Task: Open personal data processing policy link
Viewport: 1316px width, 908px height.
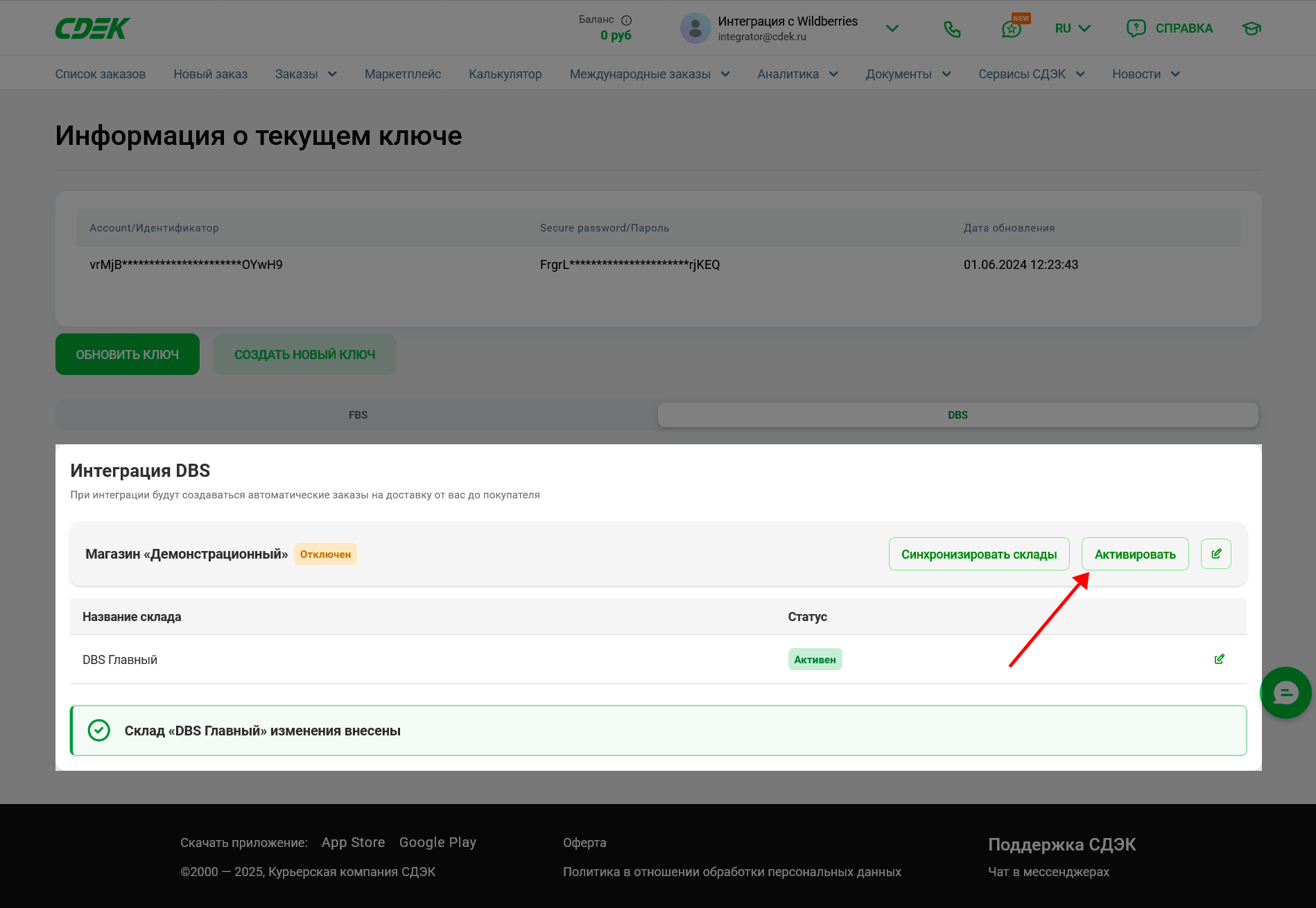Action: point(732,872)
